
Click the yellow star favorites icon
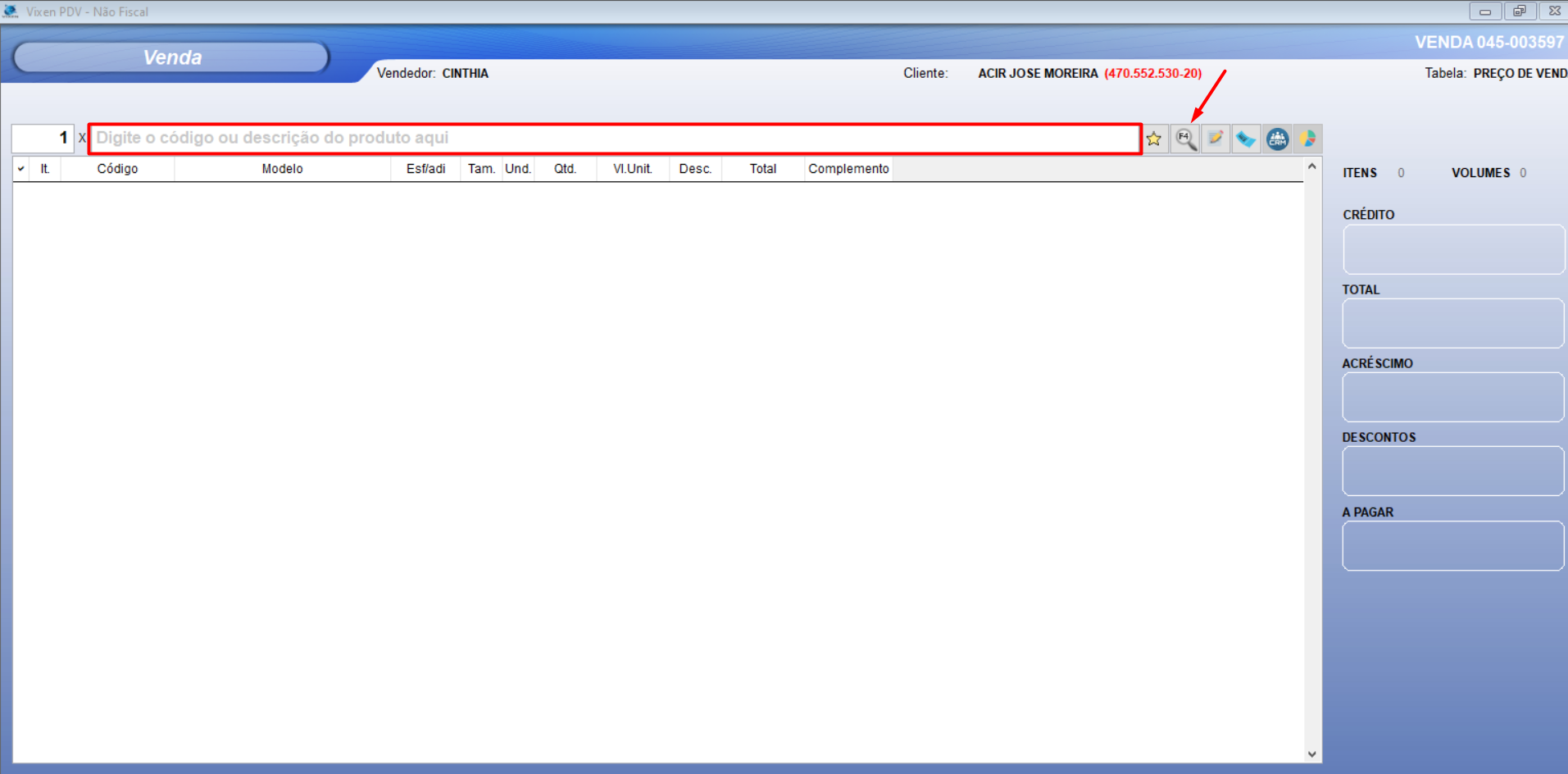pos(1154,139)
